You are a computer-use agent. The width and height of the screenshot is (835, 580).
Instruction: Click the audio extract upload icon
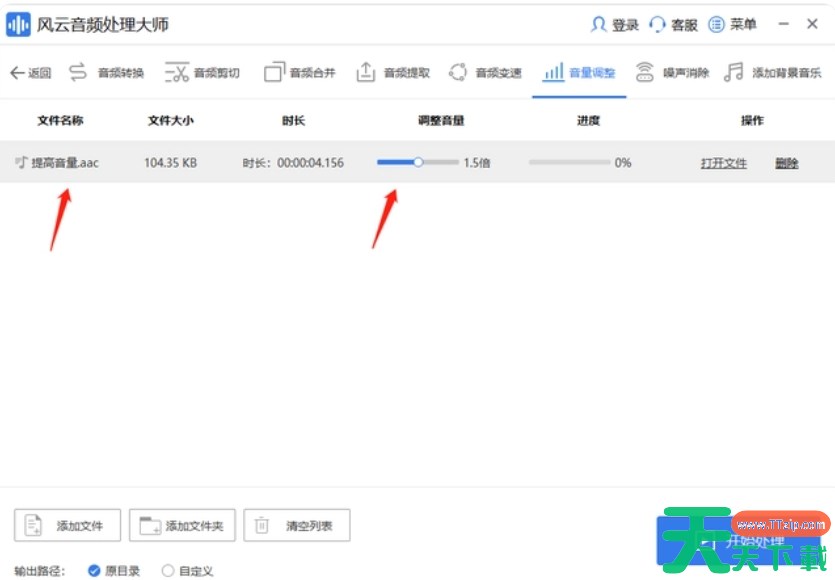pos(366,72)
